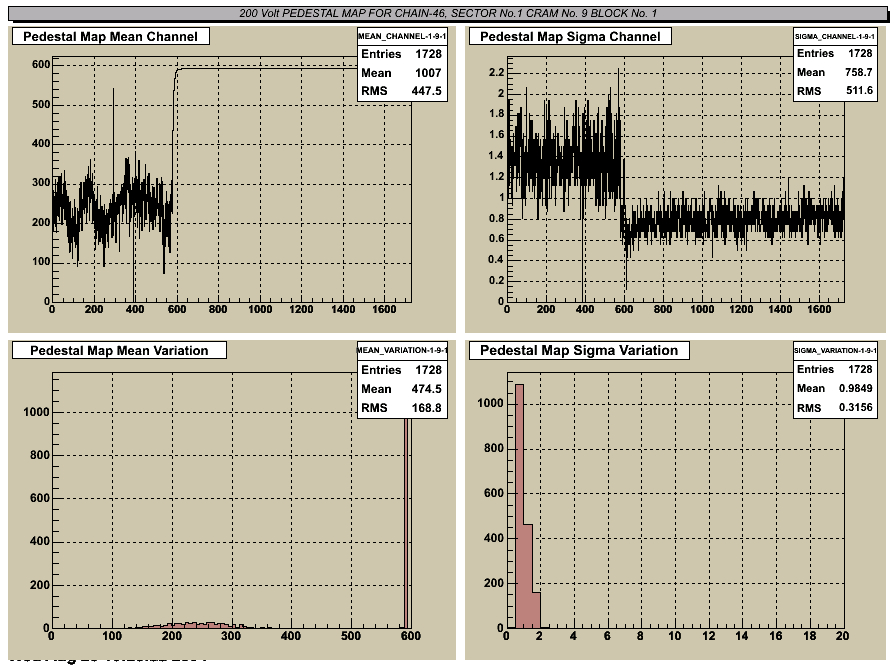The width and height of the screenshot is (896, 668).
Task: Click x-axis label 20 in Sigma Variation plot
Action: coord(842,635)
